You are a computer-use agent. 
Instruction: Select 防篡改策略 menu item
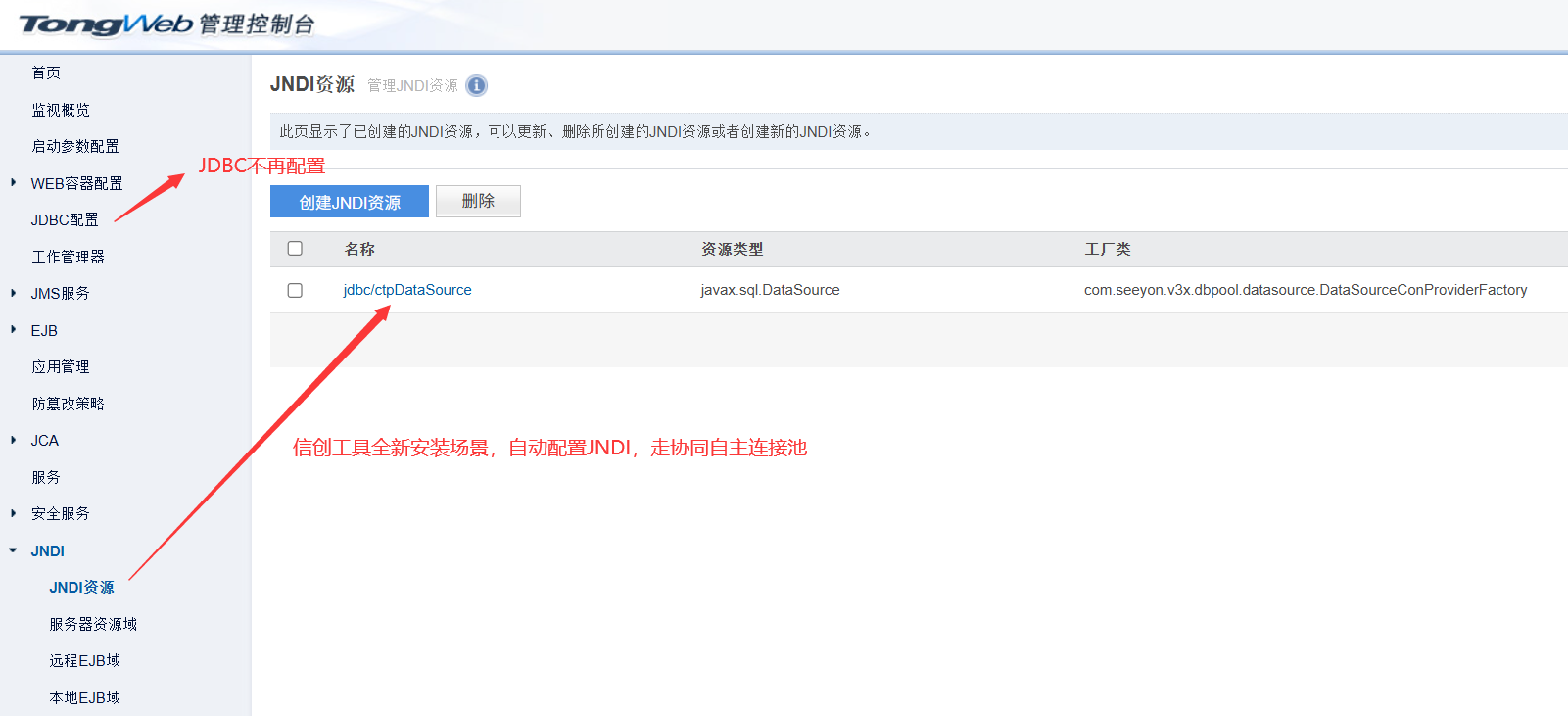point(68,404)
